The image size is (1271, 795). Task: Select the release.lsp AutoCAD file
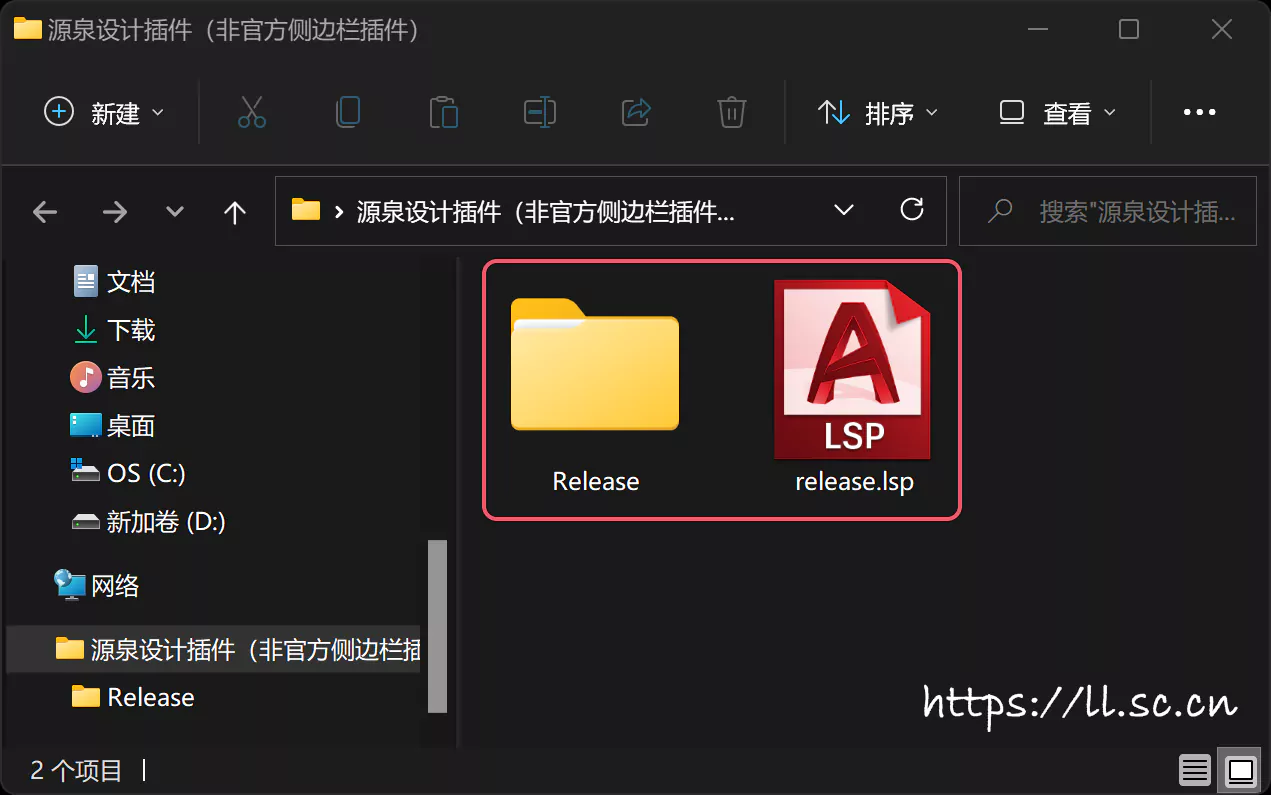coord(853,388)
